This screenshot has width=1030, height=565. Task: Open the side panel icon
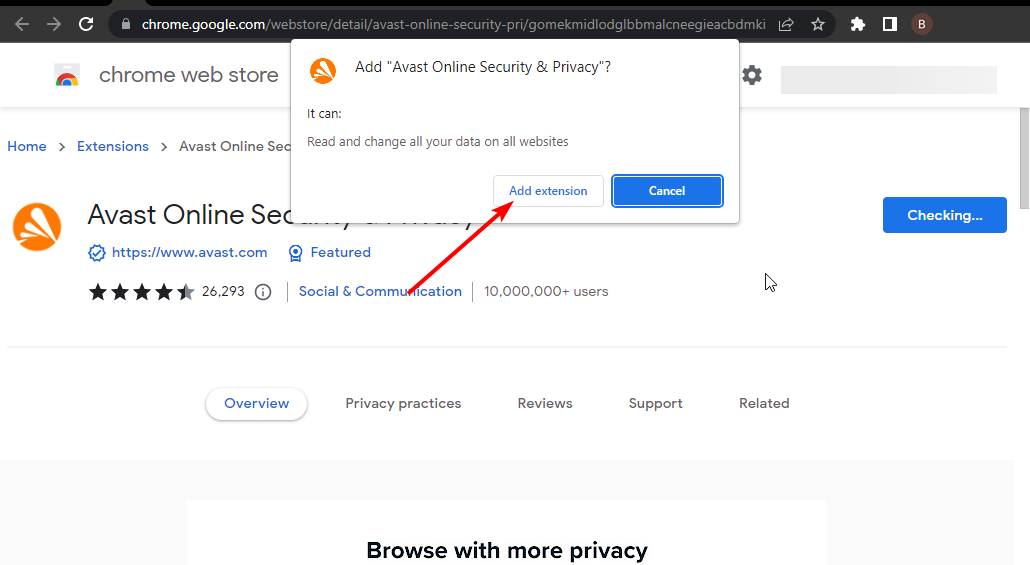coord(889,24)
